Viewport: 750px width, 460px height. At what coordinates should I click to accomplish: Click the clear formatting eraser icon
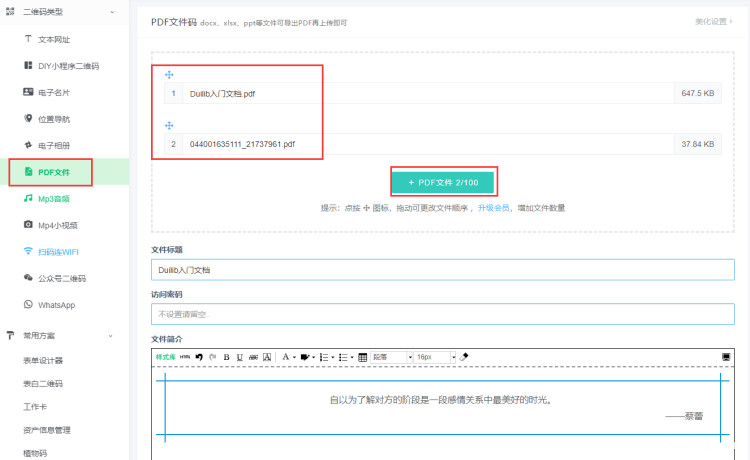tap(464, 357)
